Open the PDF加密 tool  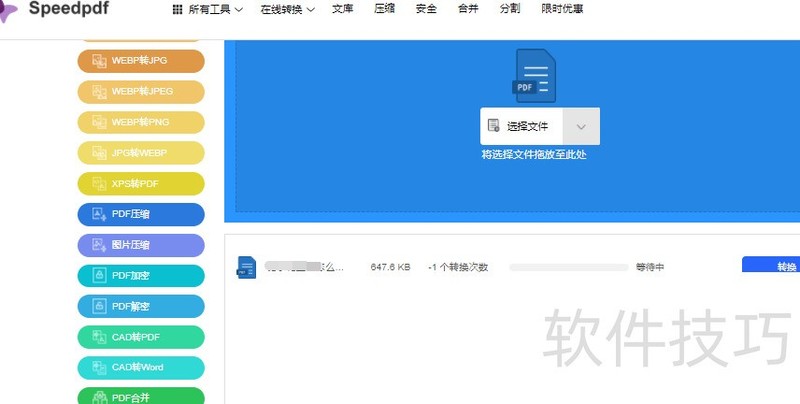coord(141,275)
